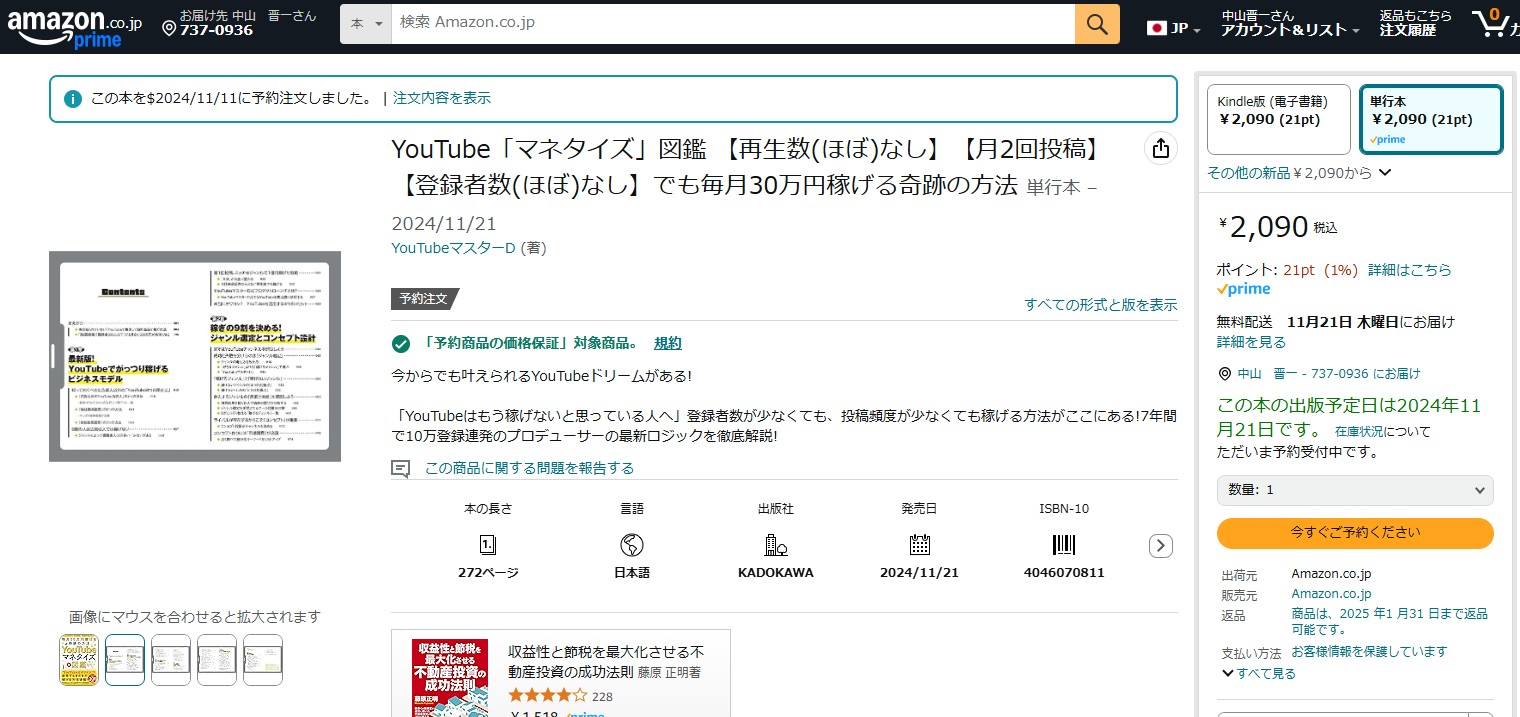Click the ISBN number 4046070811
The width and height of the screenshot is (1520, 717).
[x=1064, y=573]
